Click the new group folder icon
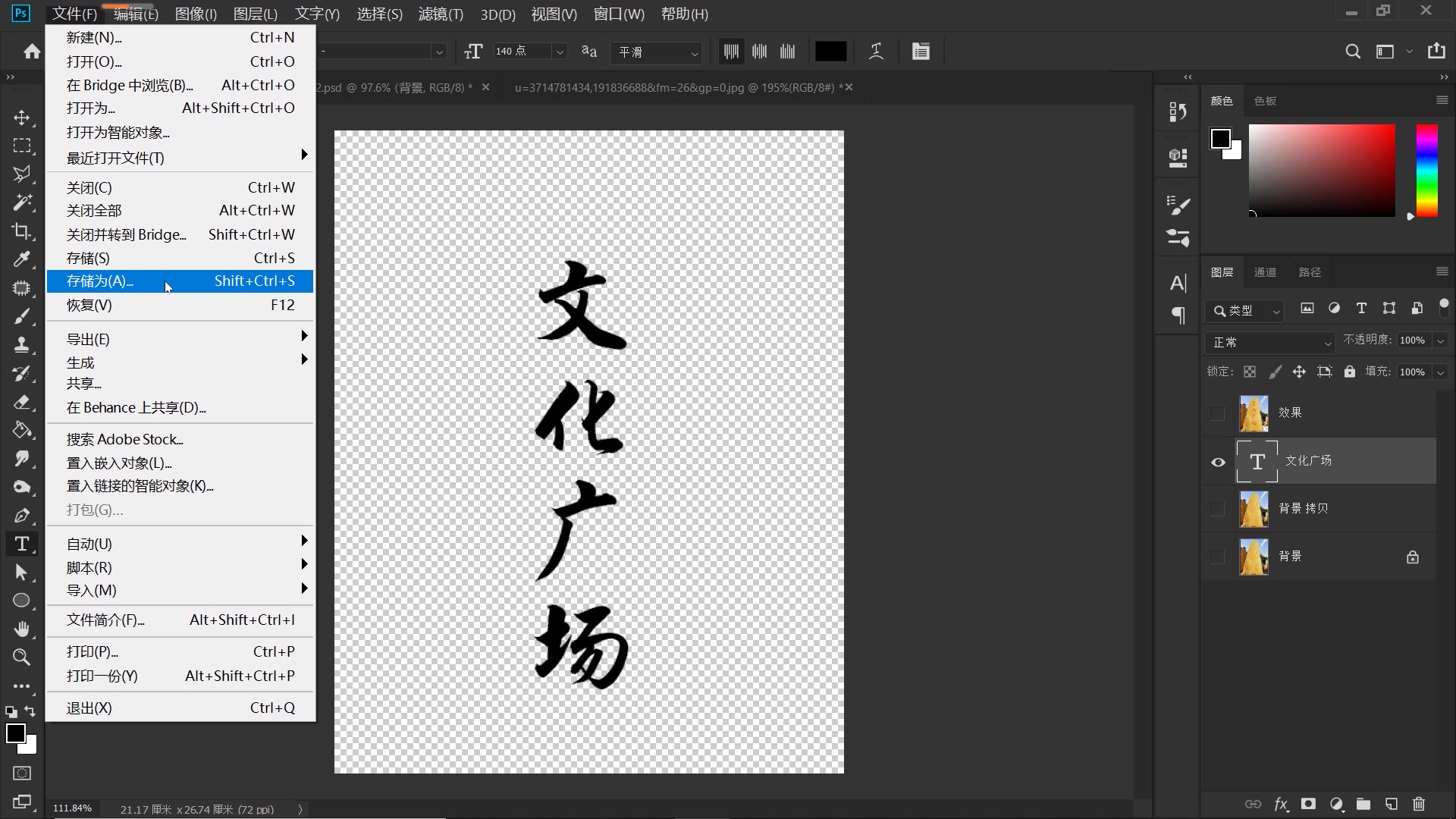Screen dimensions: 1456x819 point(1363,805)
